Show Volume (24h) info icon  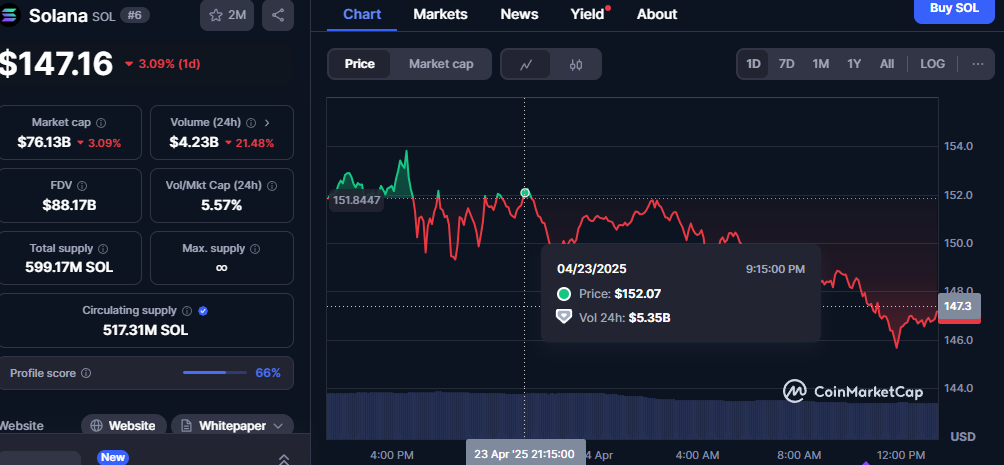pos(251,122)
